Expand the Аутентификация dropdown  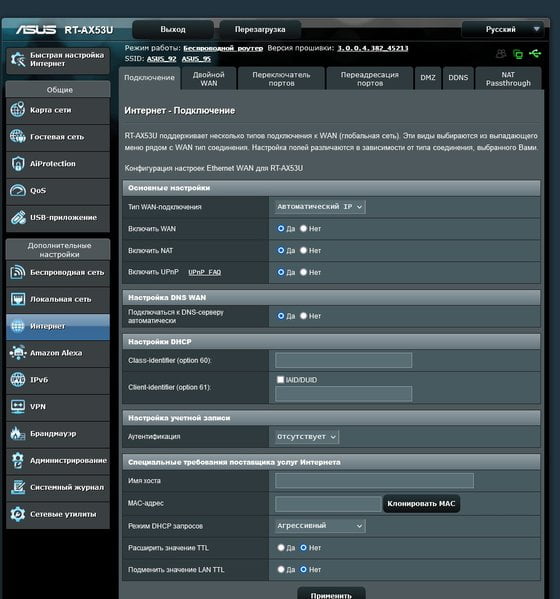(306, 437)
